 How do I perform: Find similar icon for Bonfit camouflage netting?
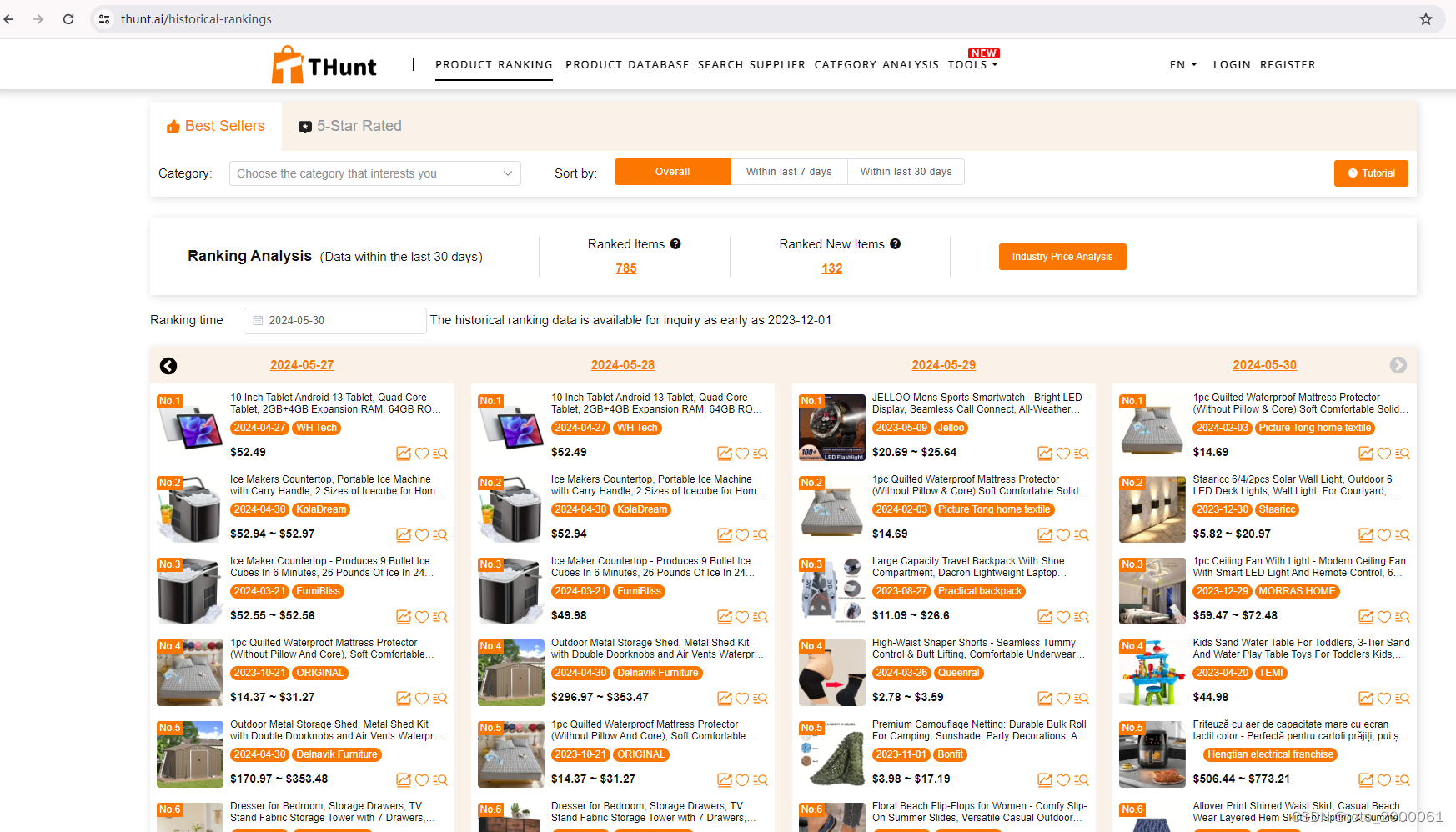(1082, 780)
